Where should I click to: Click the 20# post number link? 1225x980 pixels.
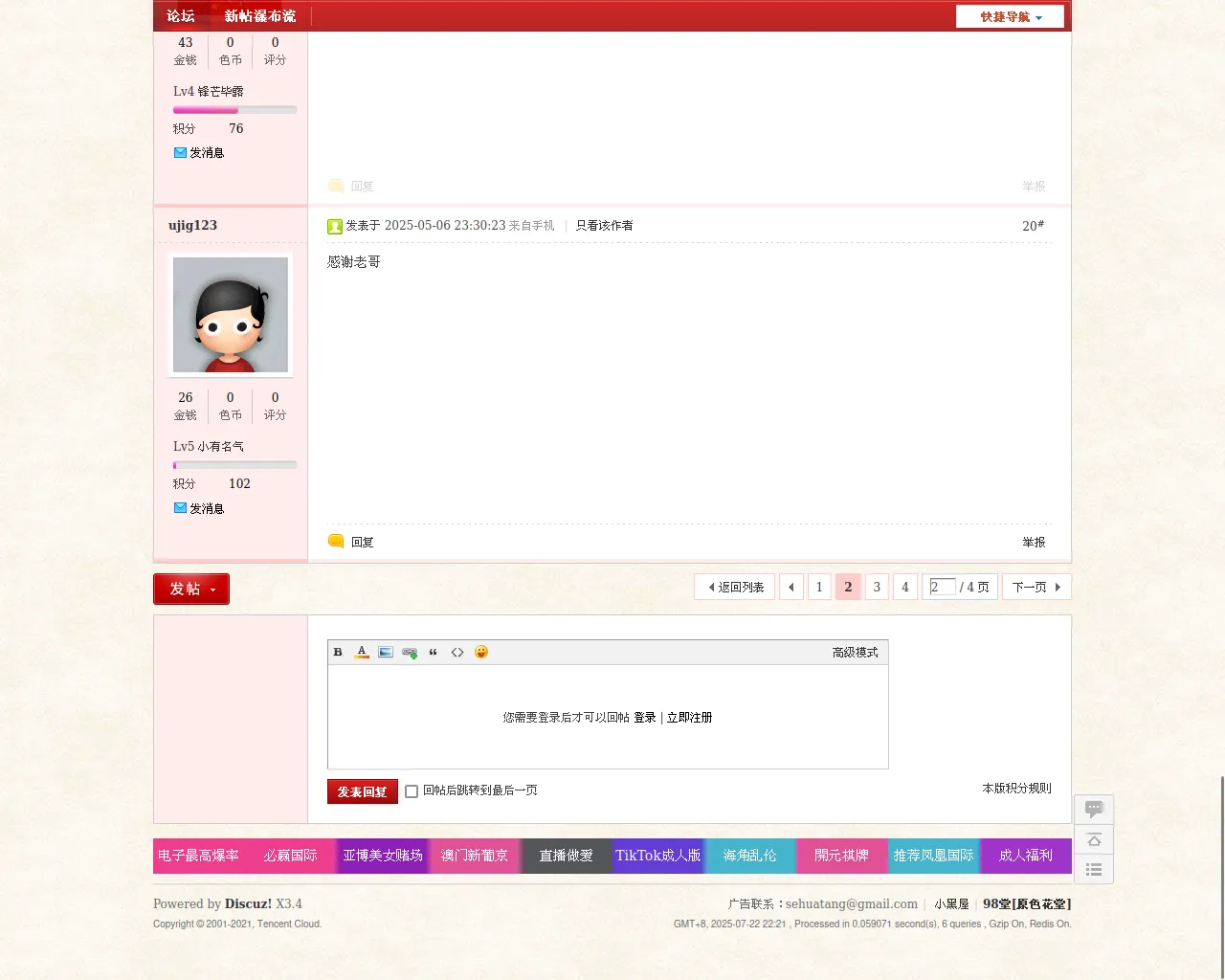click(x=1034, y=226)
